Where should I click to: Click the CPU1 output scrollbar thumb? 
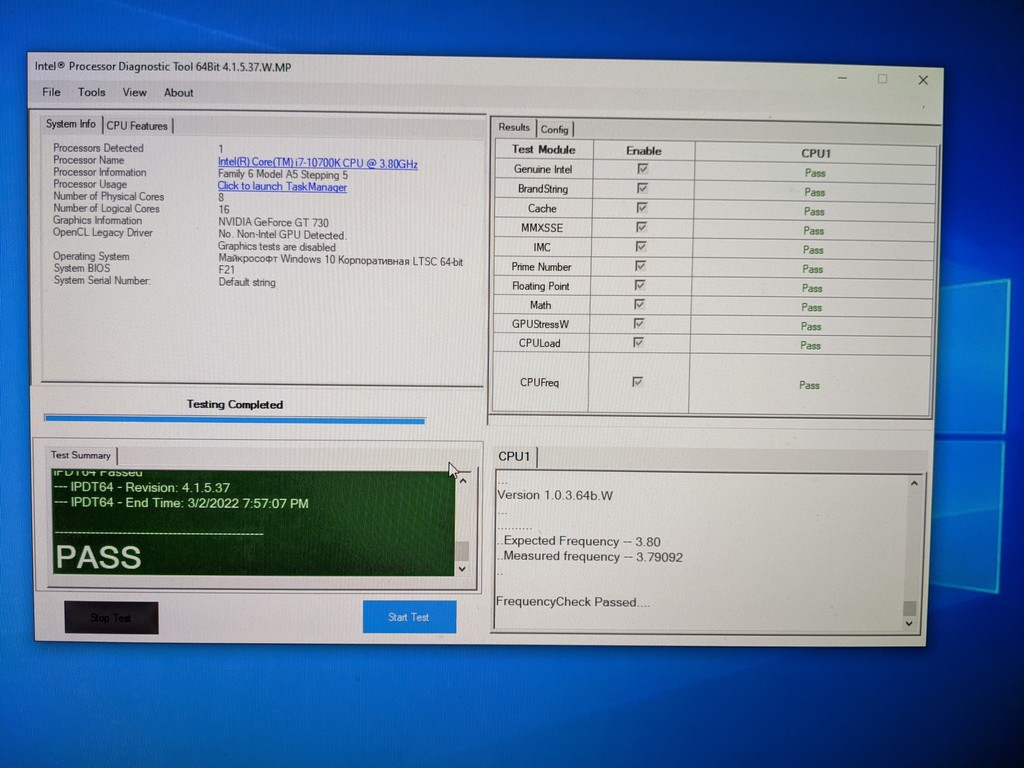point(910,608)
